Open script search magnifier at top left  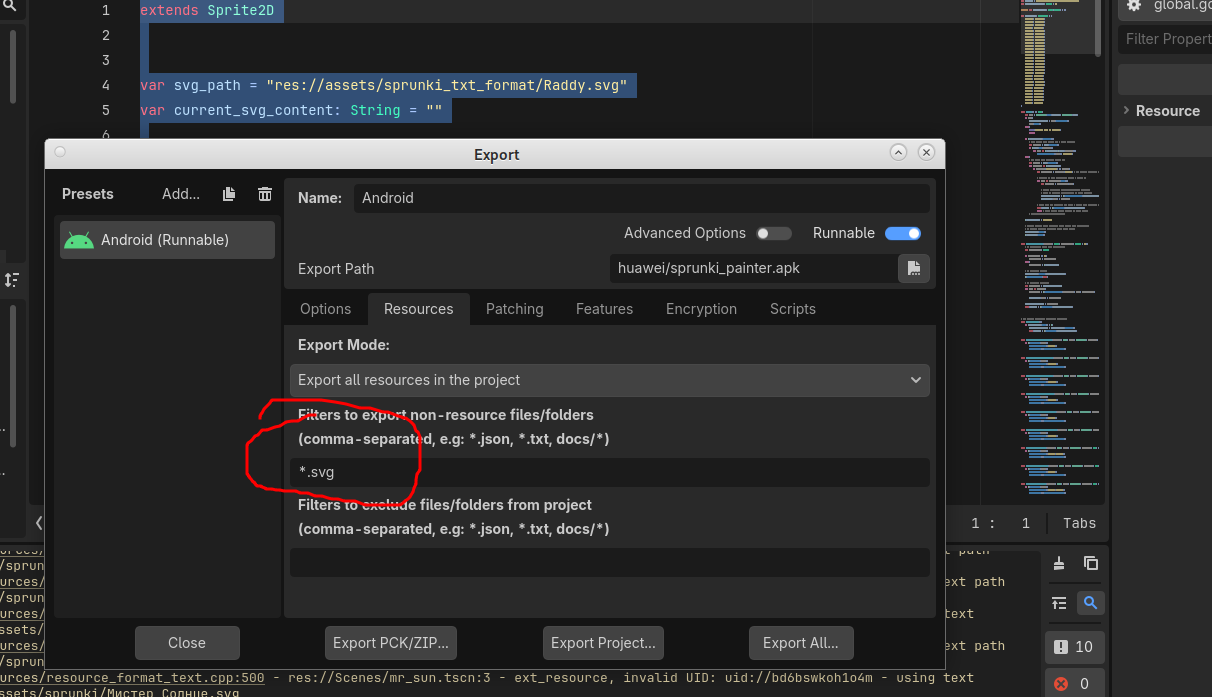coord(9,6)
